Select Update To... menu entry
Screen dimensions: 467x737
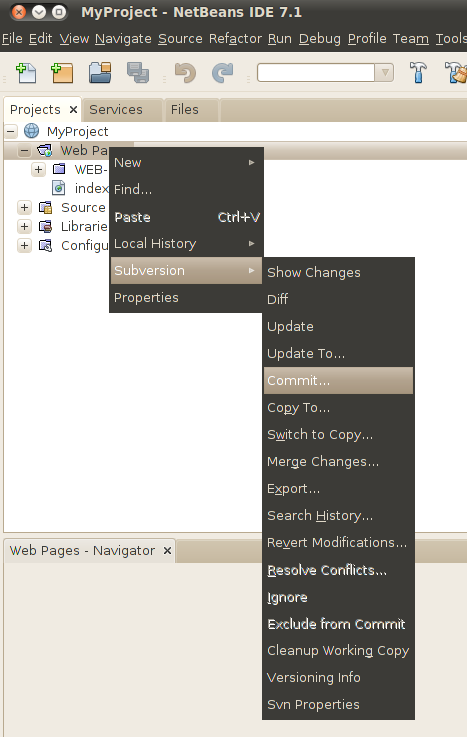click(338, 353)
